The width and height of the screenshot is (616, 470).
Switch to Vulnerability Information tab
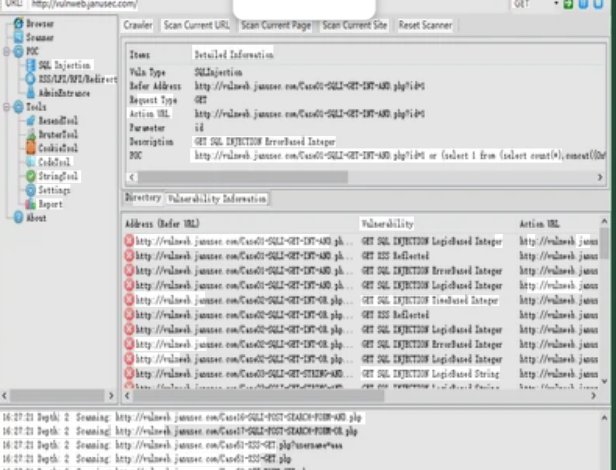pos(217,199)
